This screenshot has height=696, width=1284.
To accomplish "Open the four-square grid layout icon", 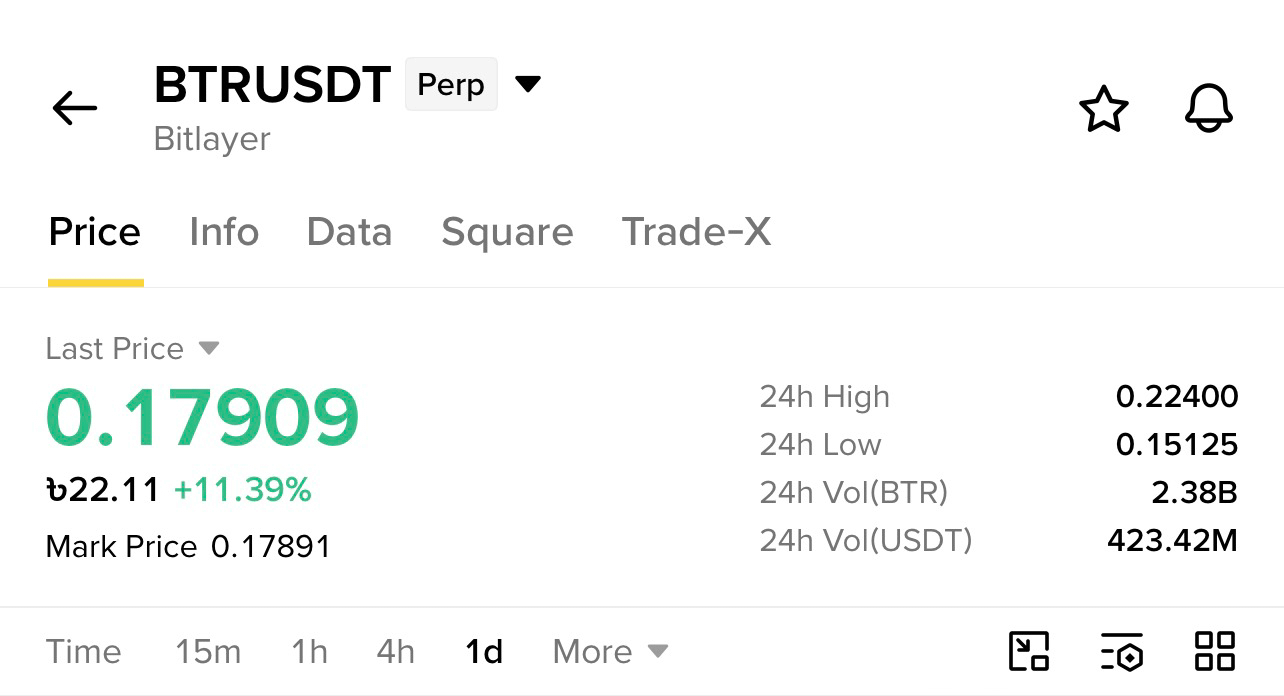I will pyautogui.click(x=1215, y=651).
